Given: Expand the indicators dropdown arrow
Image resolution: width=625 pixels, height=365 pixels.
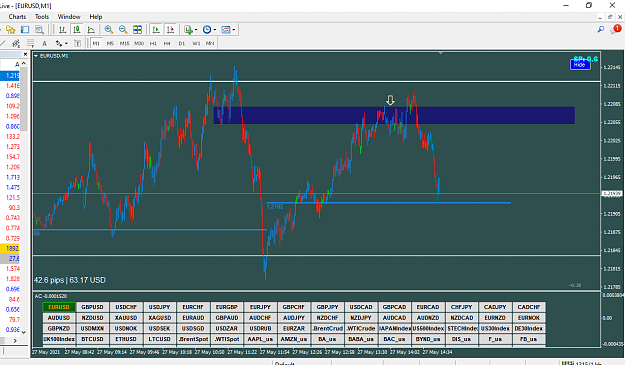Looking at the screenshot, I should [196, 29].
